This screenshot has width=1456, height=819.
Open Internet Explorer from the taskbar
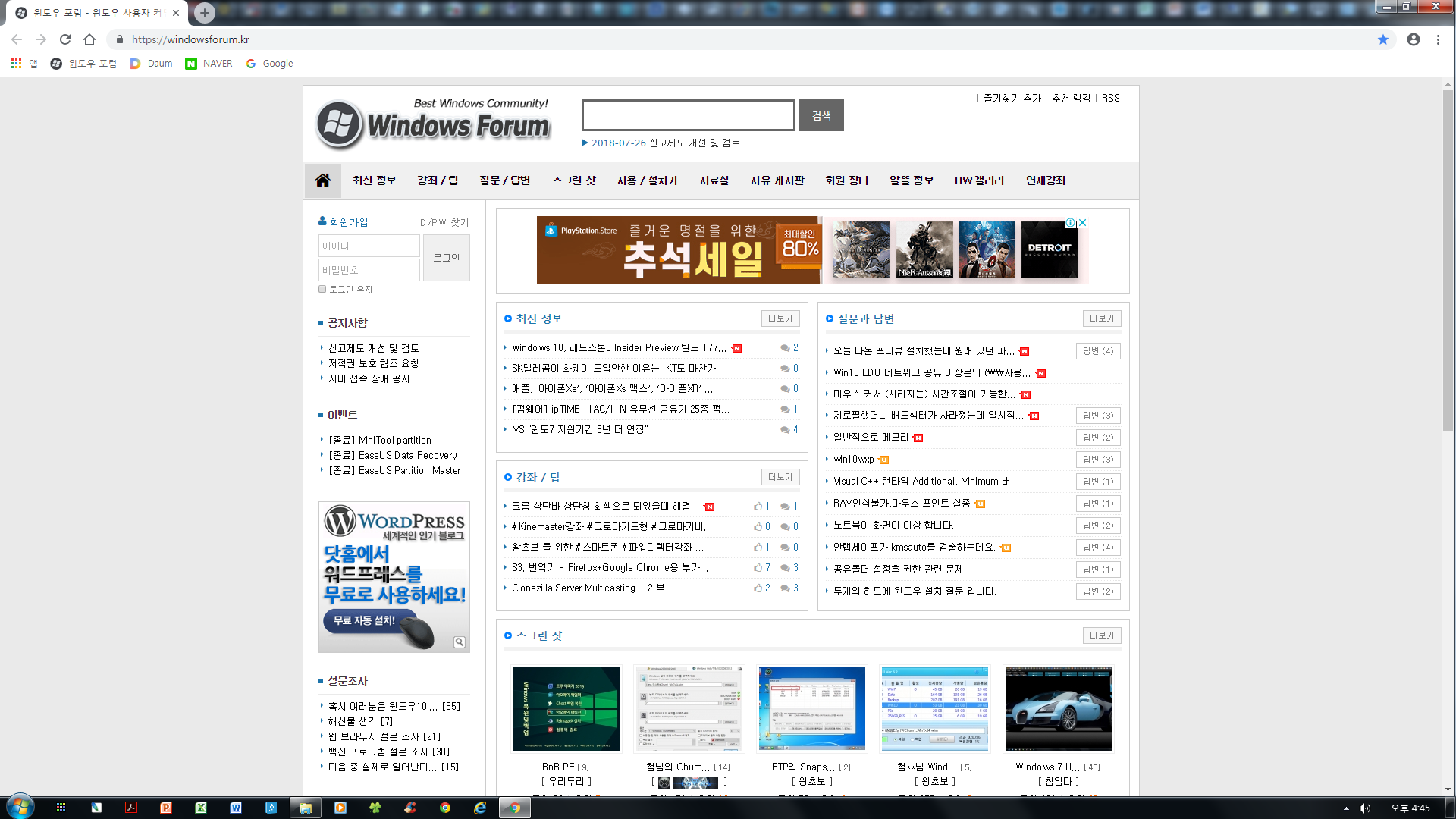pyautogui.click(x=480, y=808)
